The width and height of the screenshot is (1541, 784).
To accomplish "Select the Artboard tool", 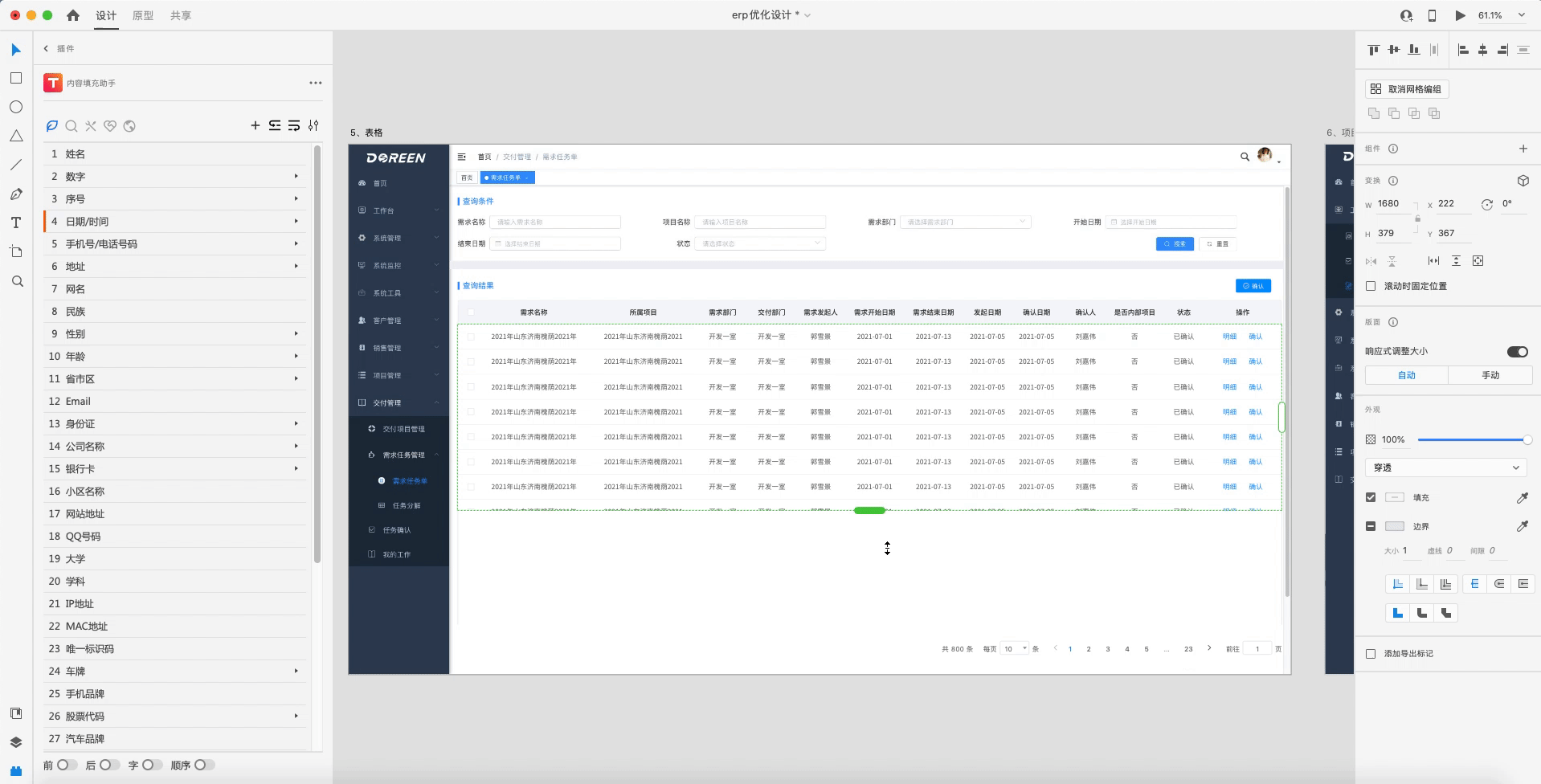I will pyautogui.click(x=16, y=251).
